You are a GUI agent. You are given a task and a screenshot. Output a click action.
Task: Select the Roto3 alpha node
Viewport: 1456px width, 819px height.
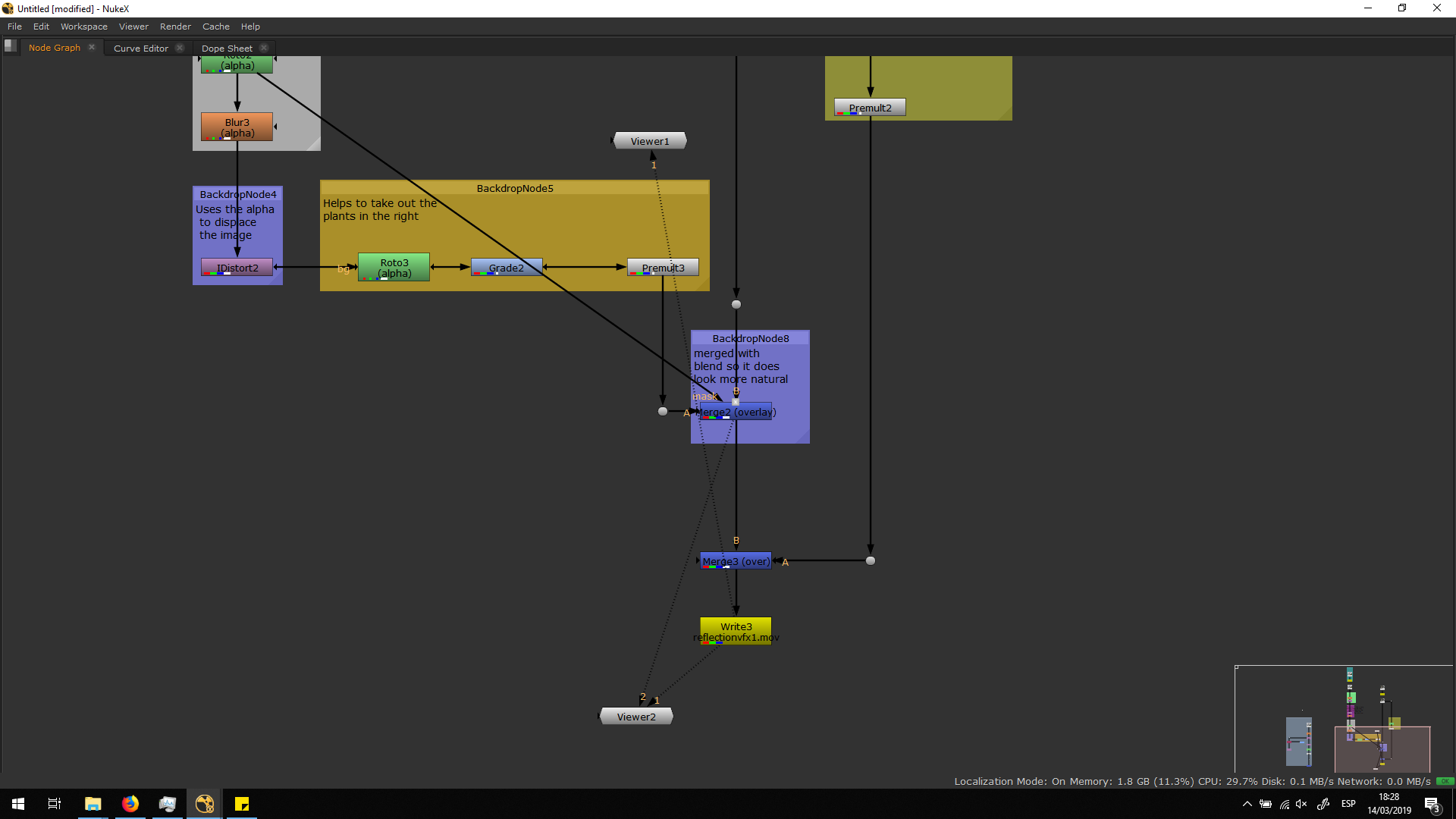tap(394, 268)
